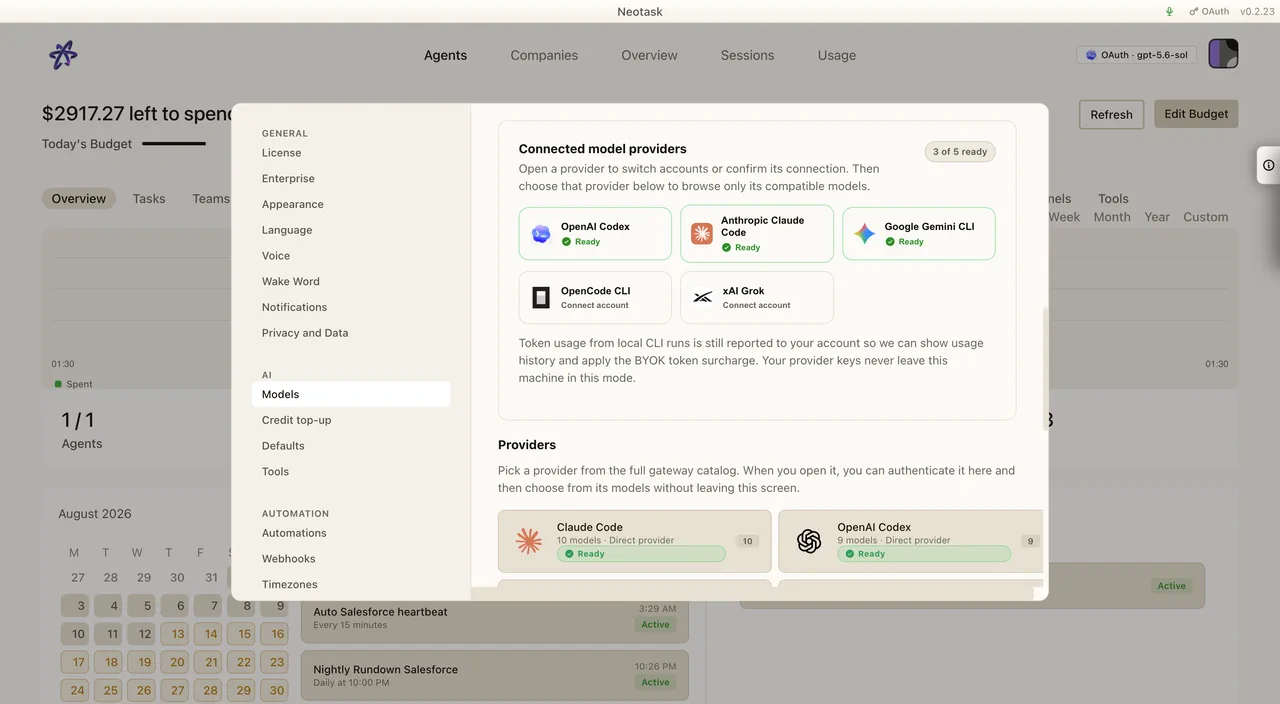The width and height of the screenshot is (1280, 704).
Task: Click Active badge on Nightly Rundown row
Action: tap(655, 682)
